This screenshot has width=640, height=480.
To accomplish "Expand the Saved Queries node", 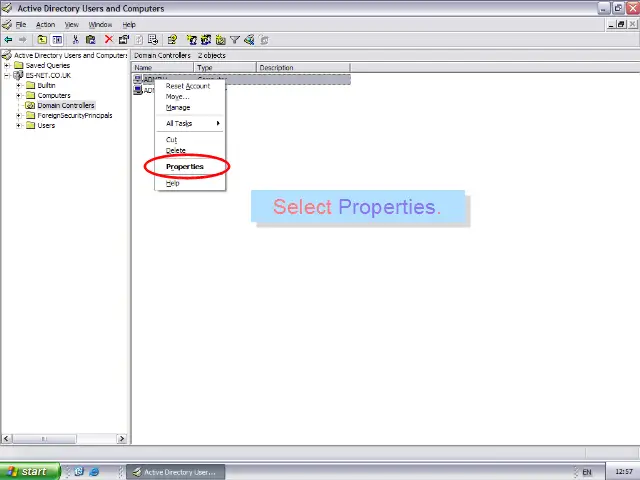I will 7,65.
